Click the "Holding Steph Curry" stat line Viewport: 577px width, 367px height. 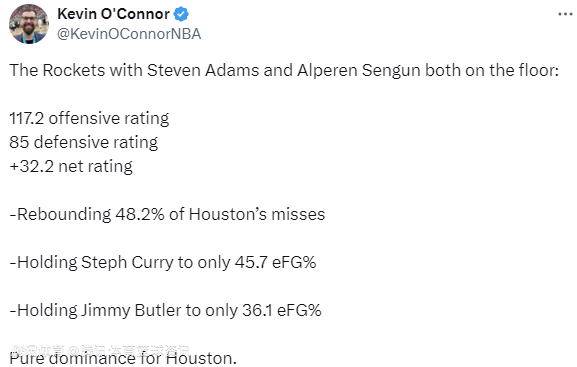(163, 262)
